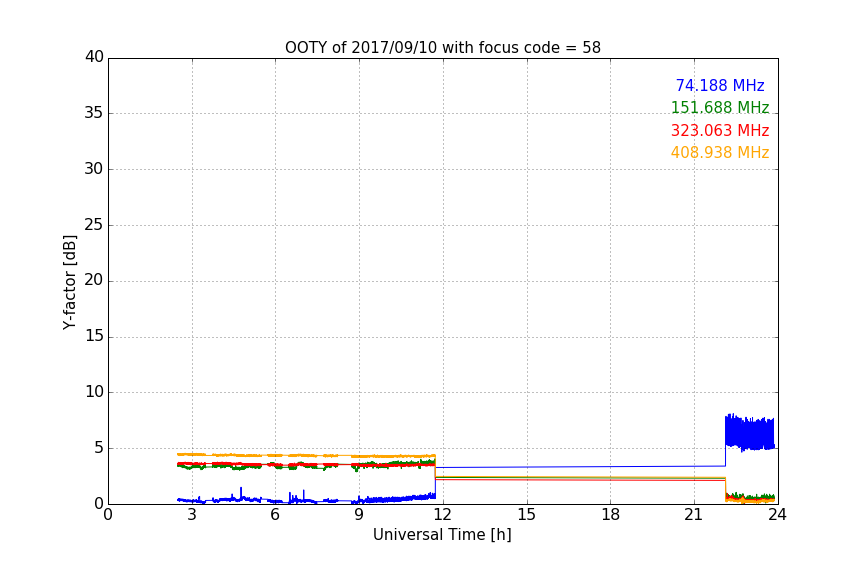Click the x-axis tick label 9
This screenshot has width=864, height=576.
(359, 515)
